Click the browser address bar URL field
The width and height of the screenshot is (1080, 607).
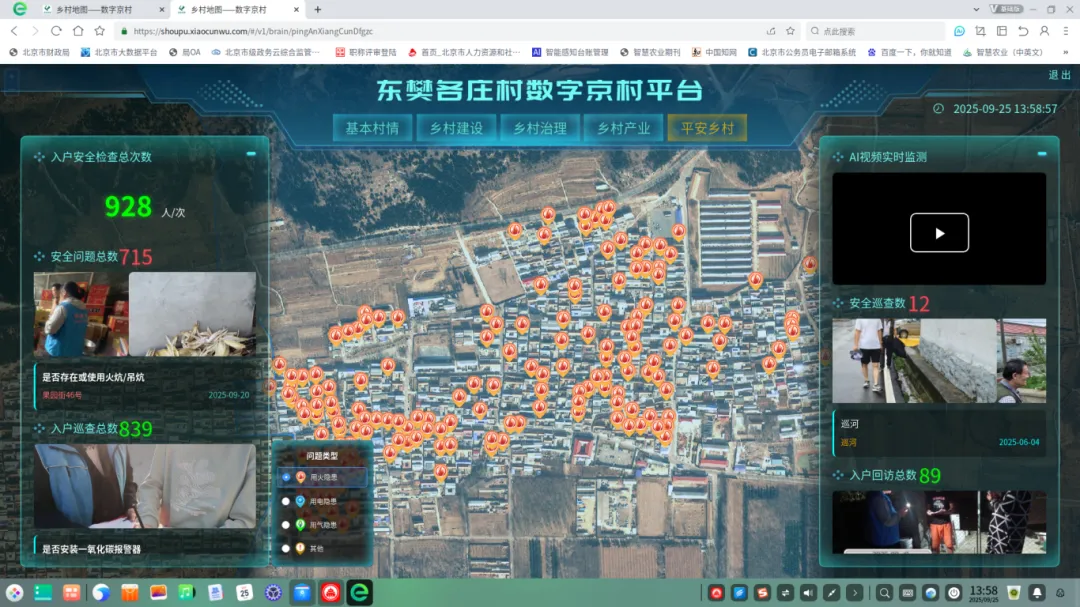(x=250, y=31)
